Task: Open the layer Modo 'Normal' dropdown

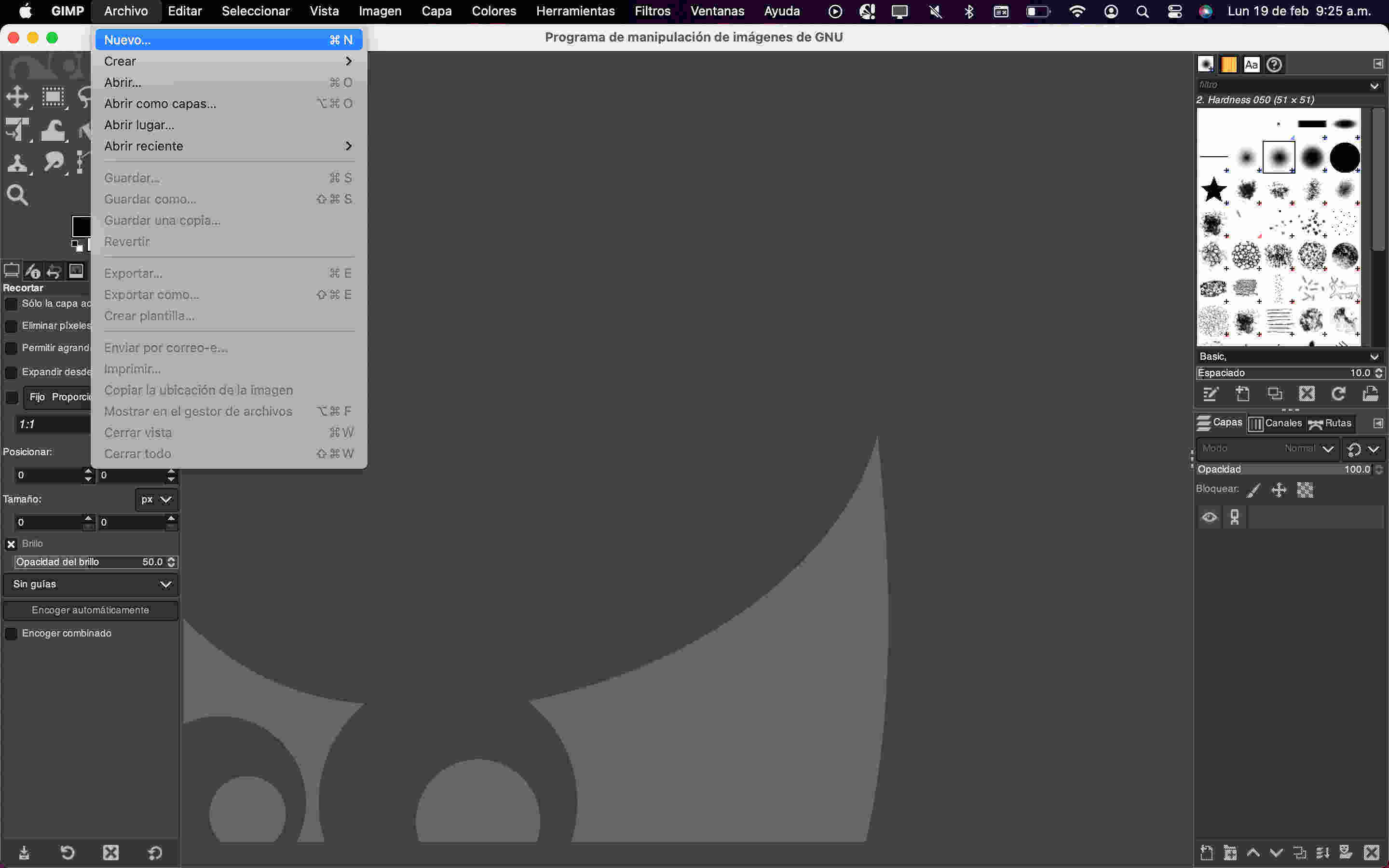Action: tap(1268, 449)
